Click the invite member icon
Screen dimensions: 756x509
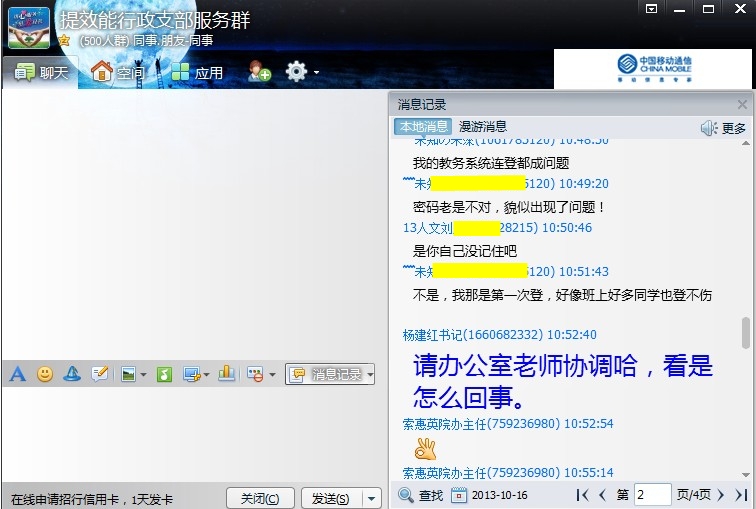[259, 71]
